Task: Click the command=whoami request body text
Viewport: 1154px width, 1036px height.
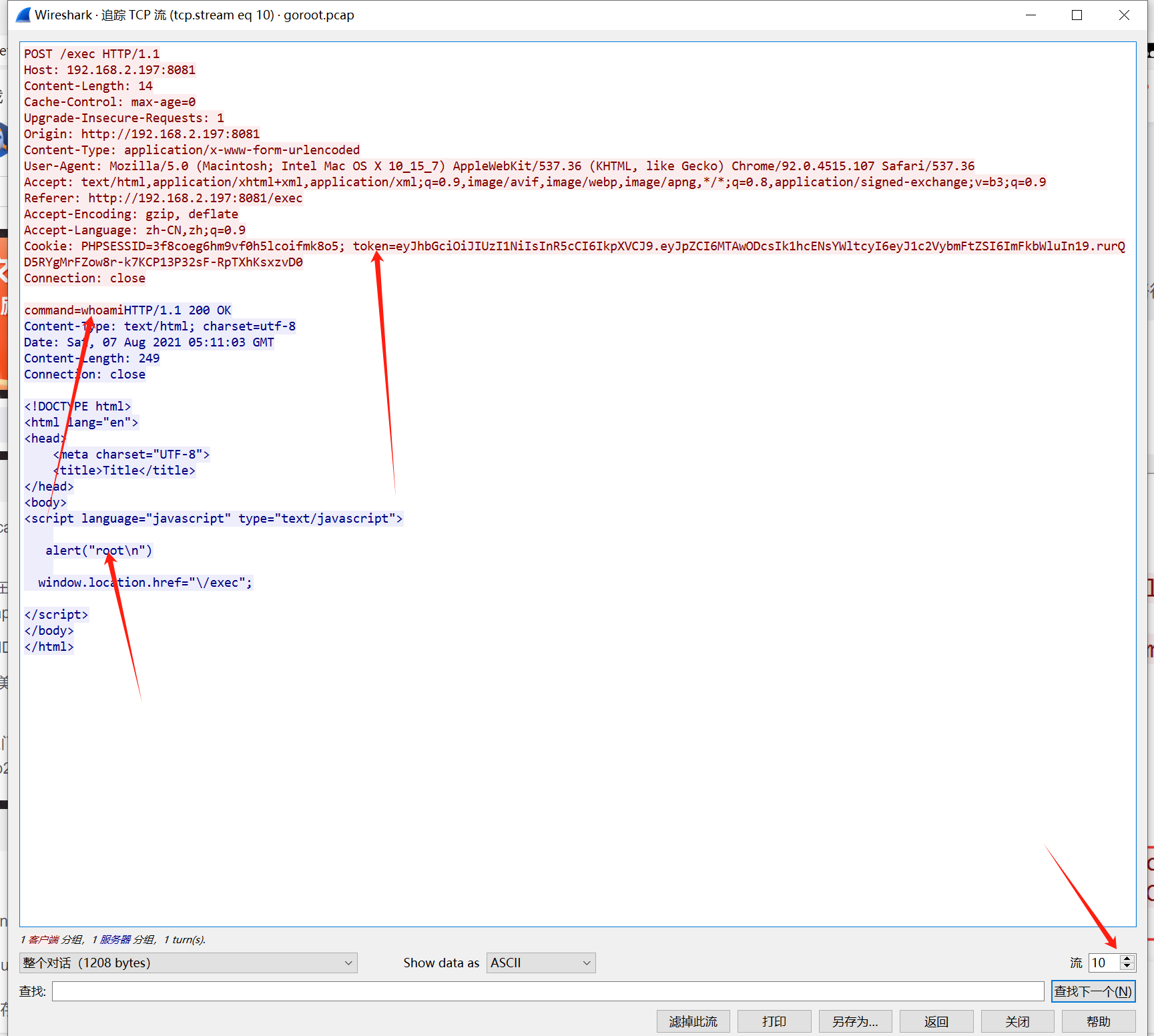Action: tap(74, 310)
